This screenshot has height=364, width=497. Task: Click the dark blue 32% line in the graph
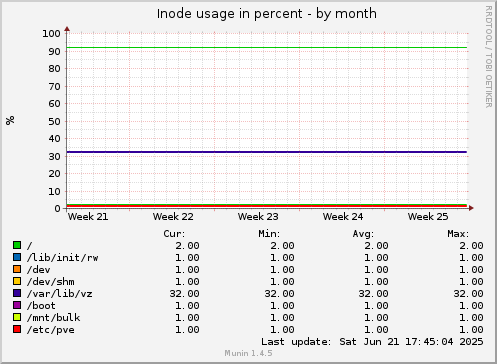click(267, 152)
